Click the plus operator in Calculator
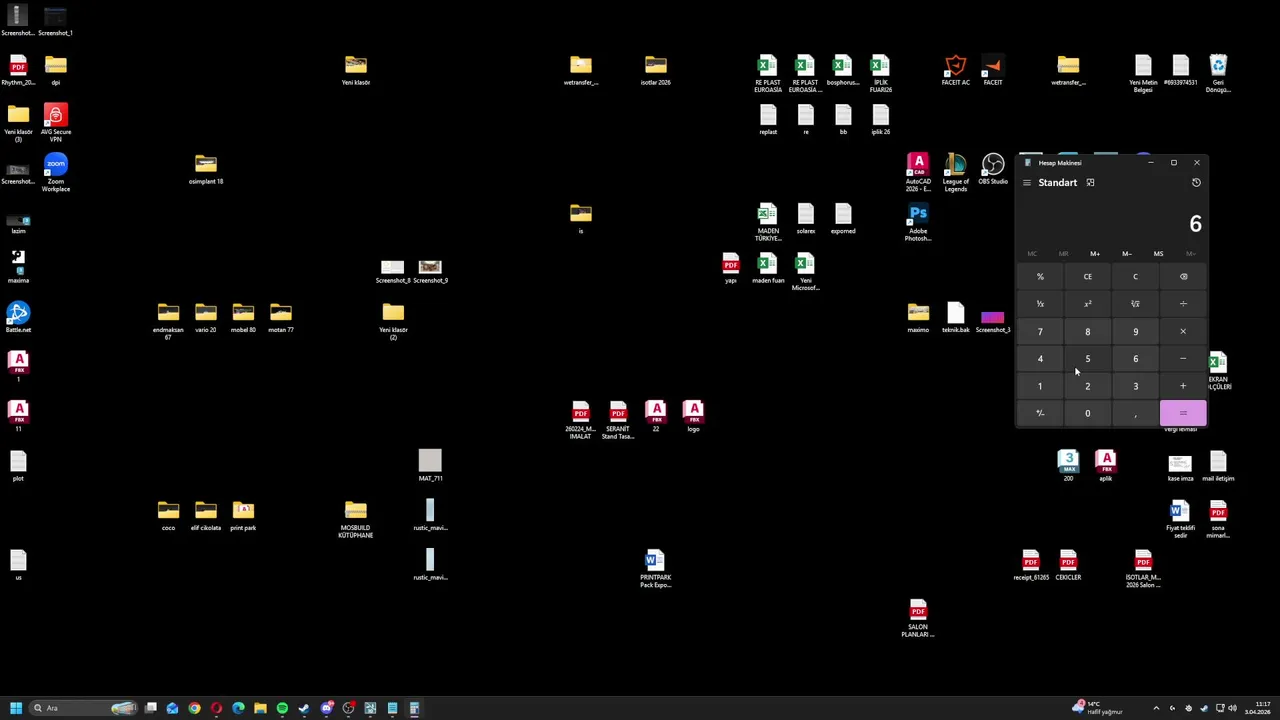The width and height of the screenshot is (1280, 720). pos(1183,386)
